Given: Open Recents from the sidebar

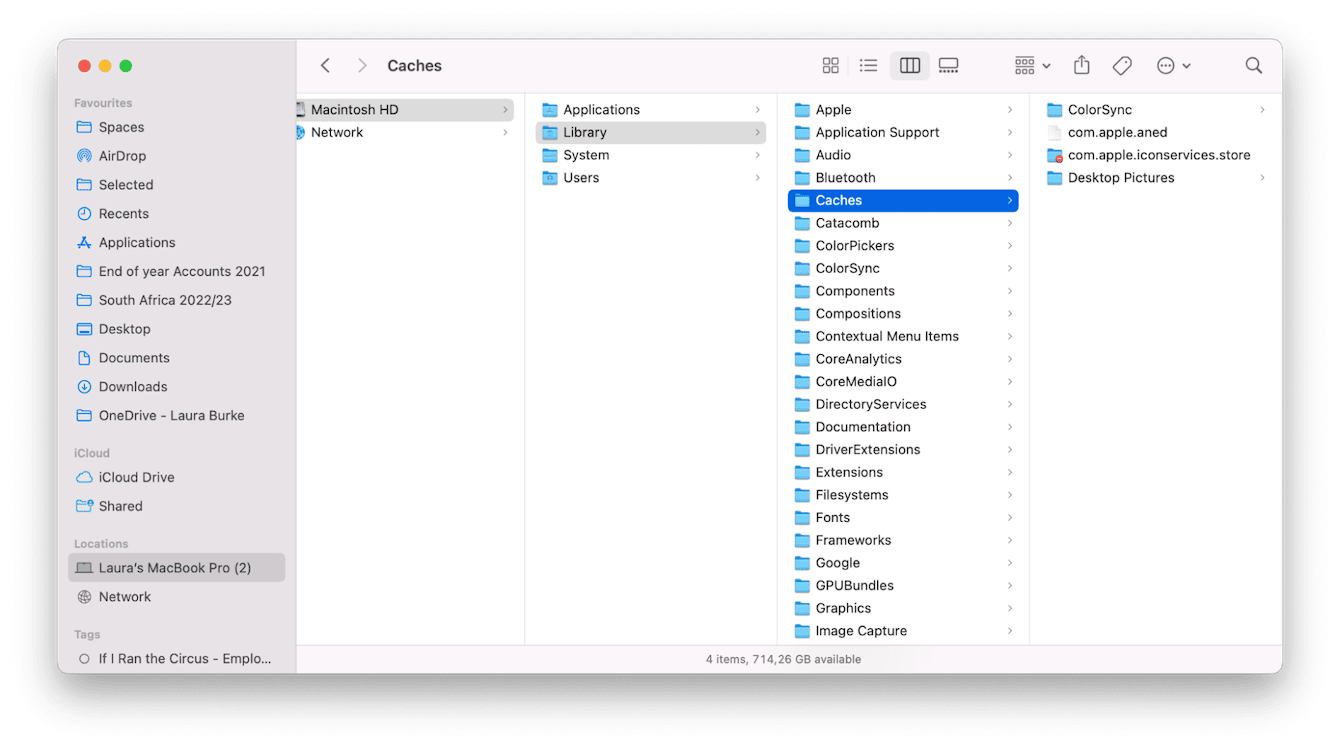Looking at the screenshot, I should click(x=122, y=213).
